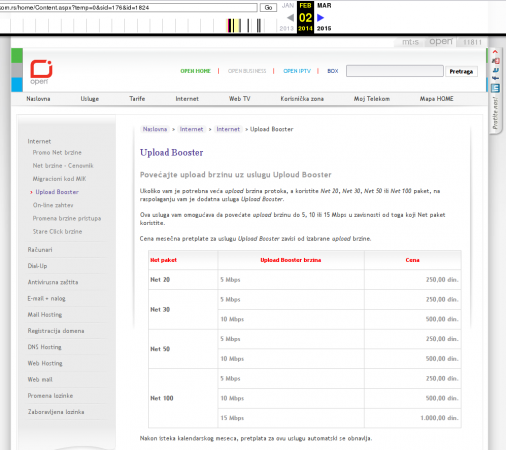Click second Internet breadcrumb link

click(228, 129)
